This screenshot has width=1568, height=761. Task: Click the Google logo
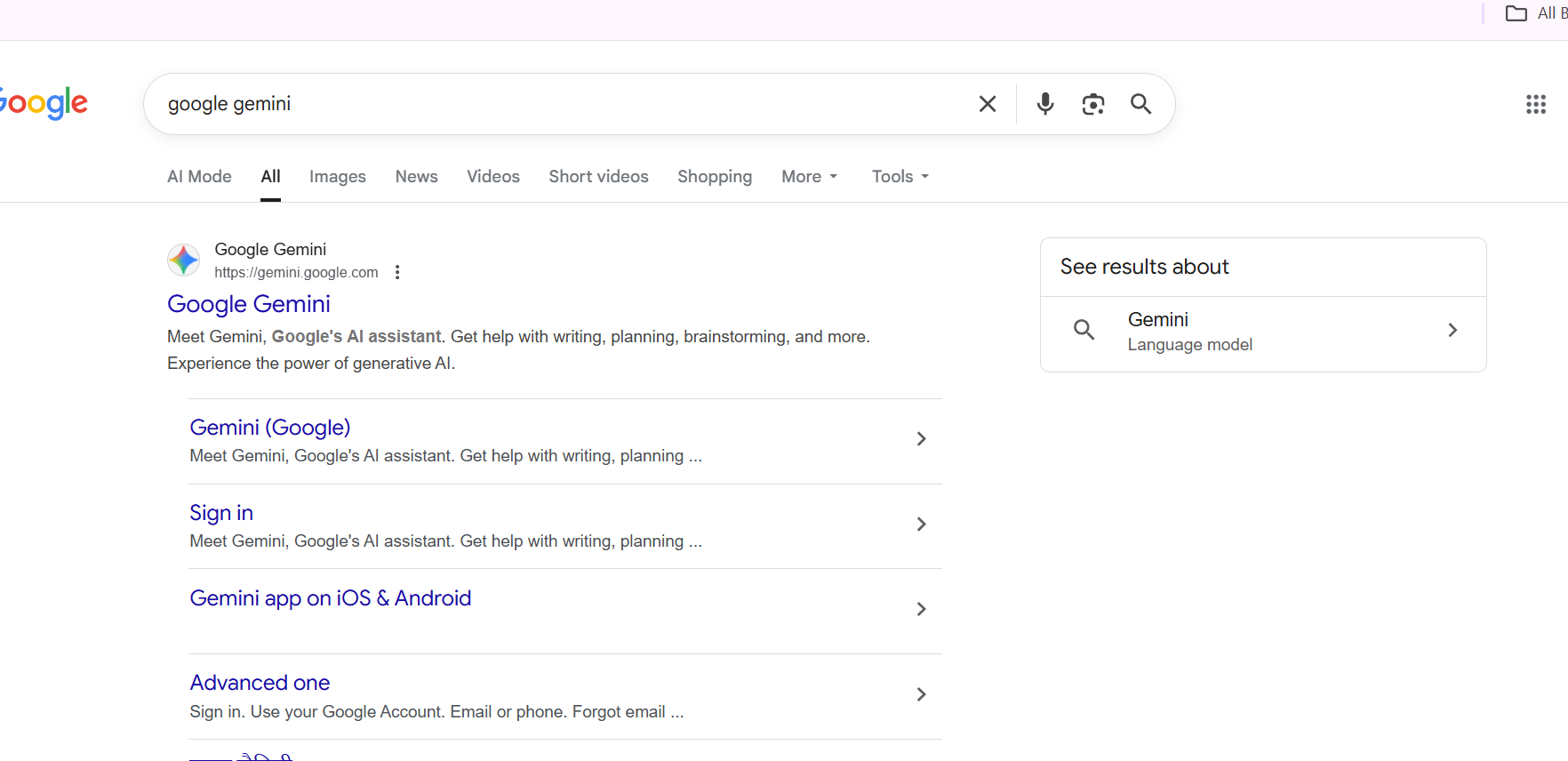point(44,103)
